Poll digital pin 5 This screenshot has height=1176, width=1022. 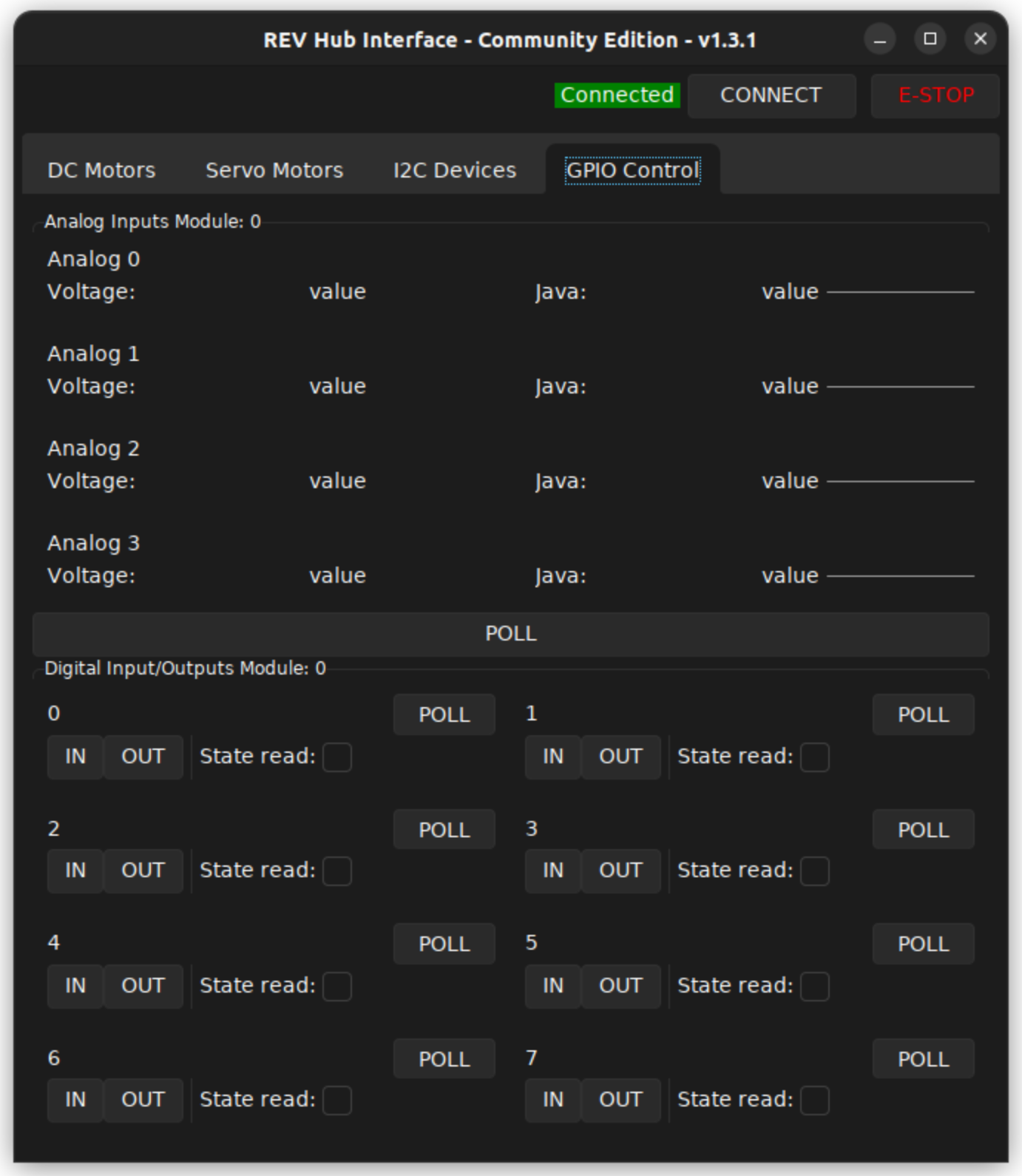point(924,944)
